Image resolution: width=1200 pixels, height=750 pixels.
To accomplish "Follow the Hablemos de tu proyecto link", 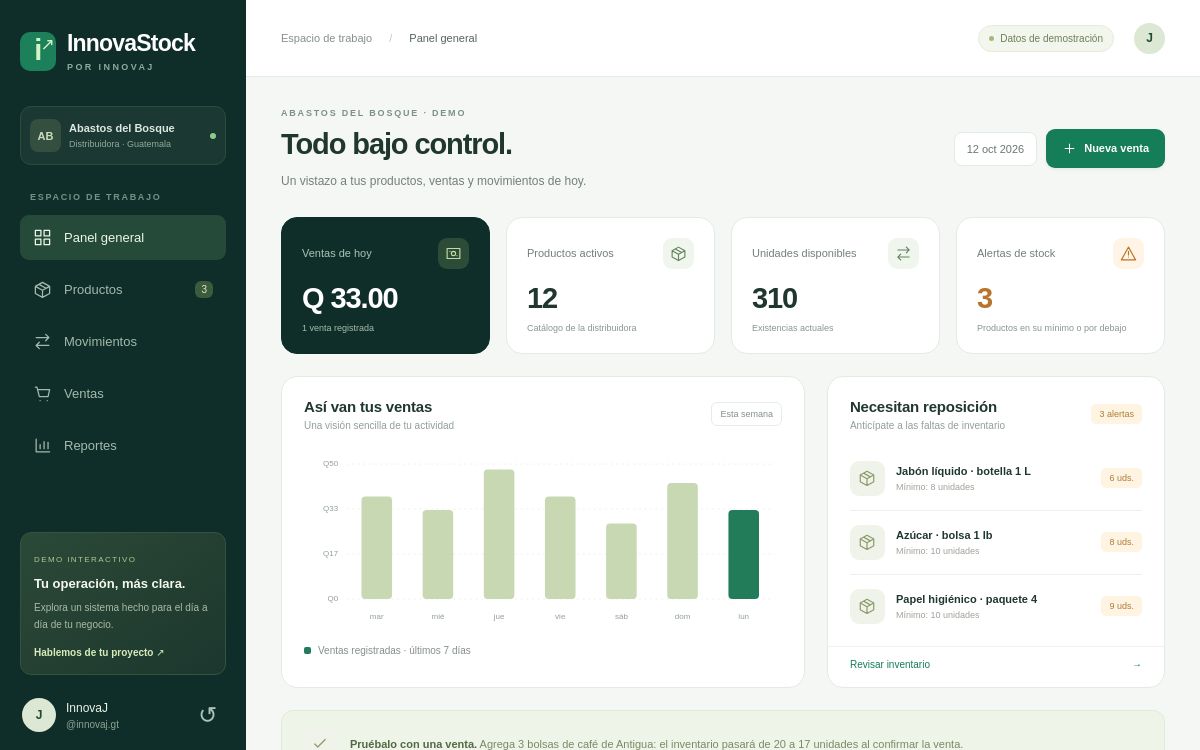I will pos(99,652).
